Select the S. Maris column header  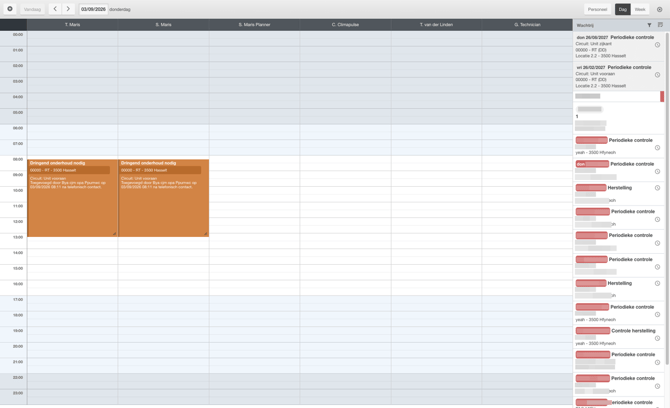click(163, 25)
